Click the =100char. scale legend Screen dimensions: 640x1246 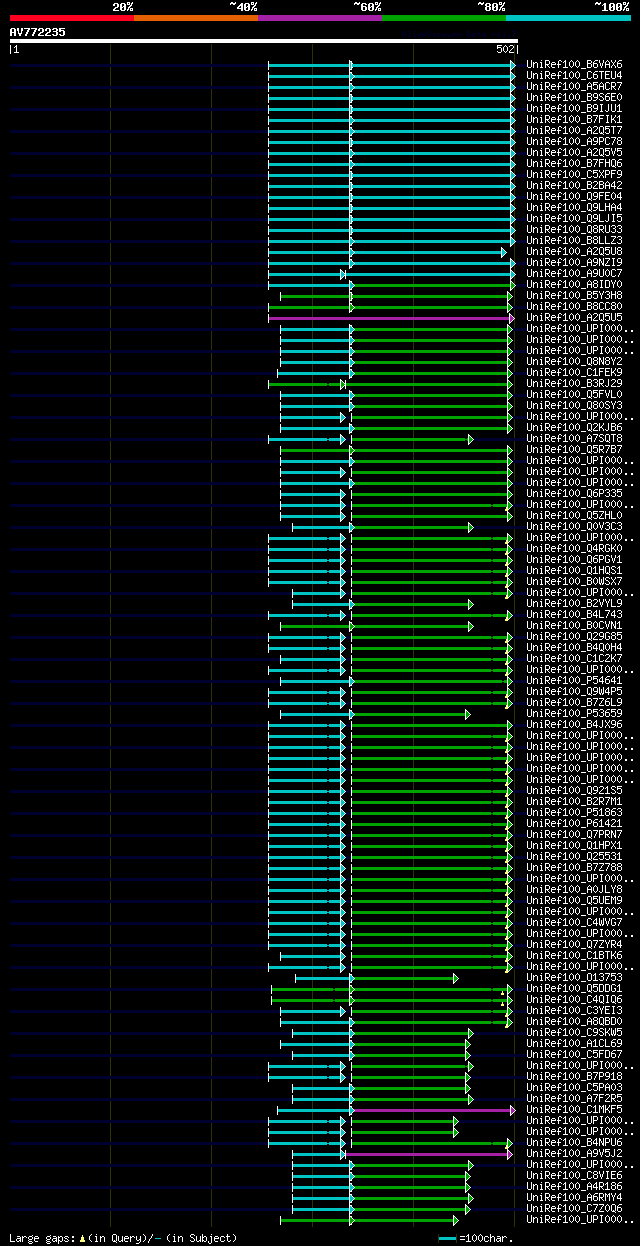(476, 1238)
